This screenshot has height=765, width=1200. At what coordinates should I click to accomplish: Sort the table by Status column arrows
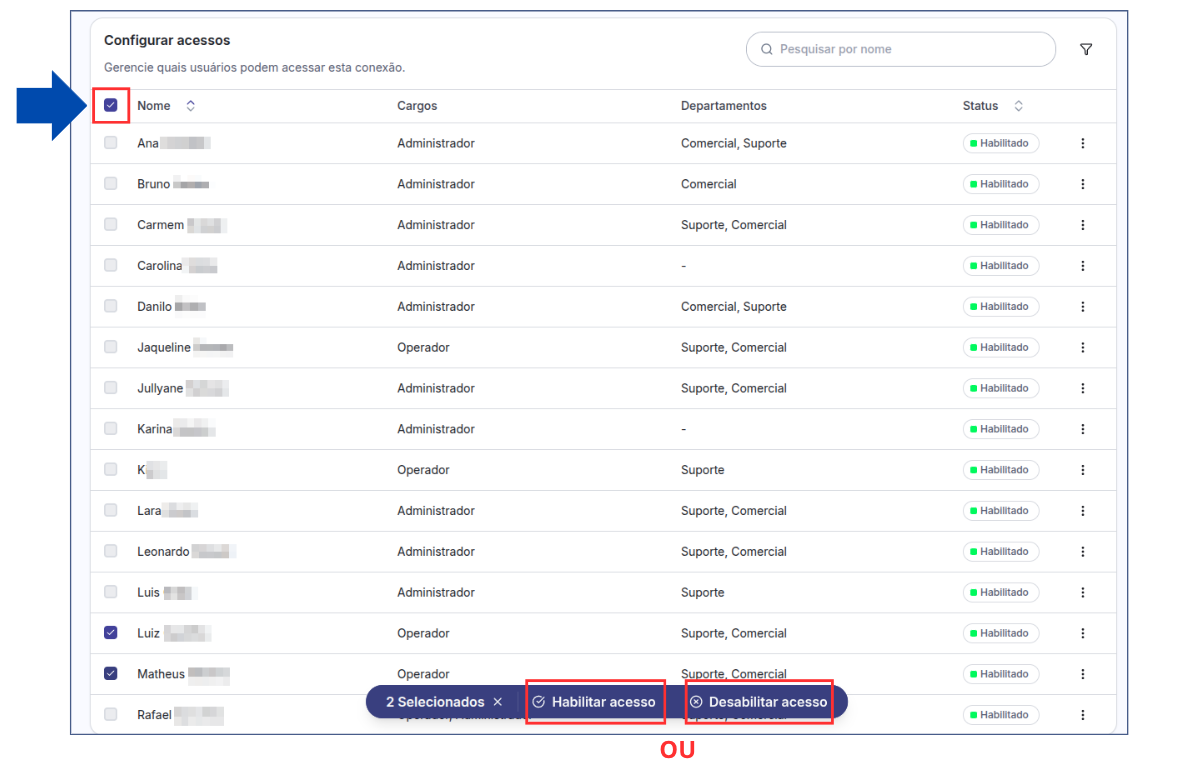[x=1018, y=106]
